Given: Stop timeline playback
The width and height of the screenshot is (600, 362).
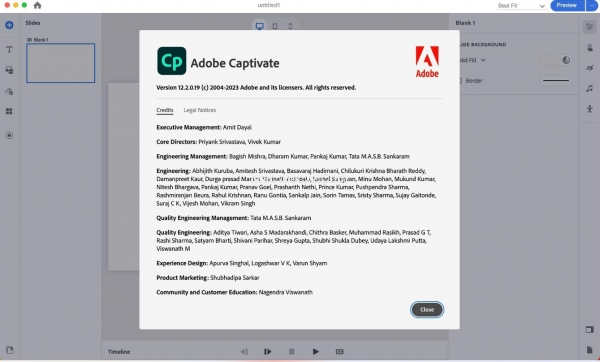Looking at the screenshot, I should tap(292, 352).
